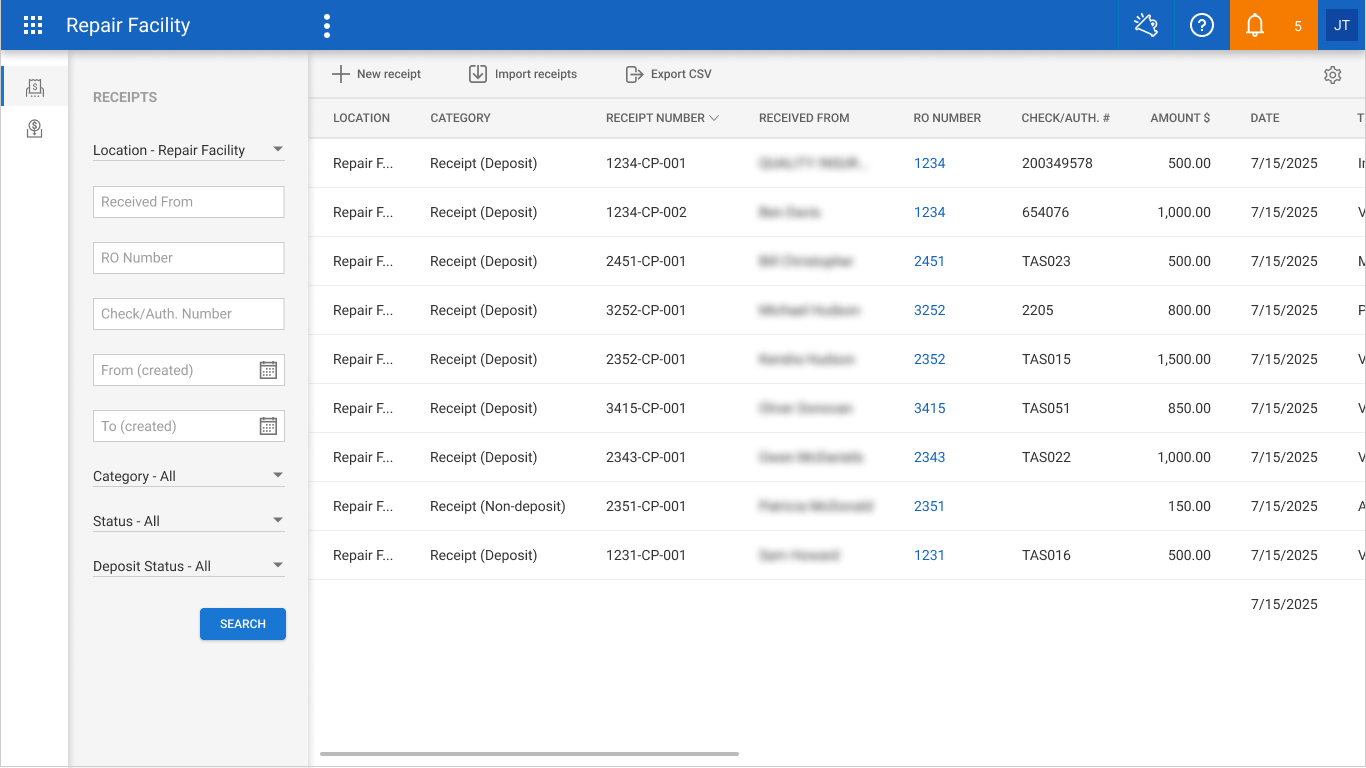This screenshot has width=1366, height=768.
Task: Open RO number 3252 link
Action: coord(929,310)
